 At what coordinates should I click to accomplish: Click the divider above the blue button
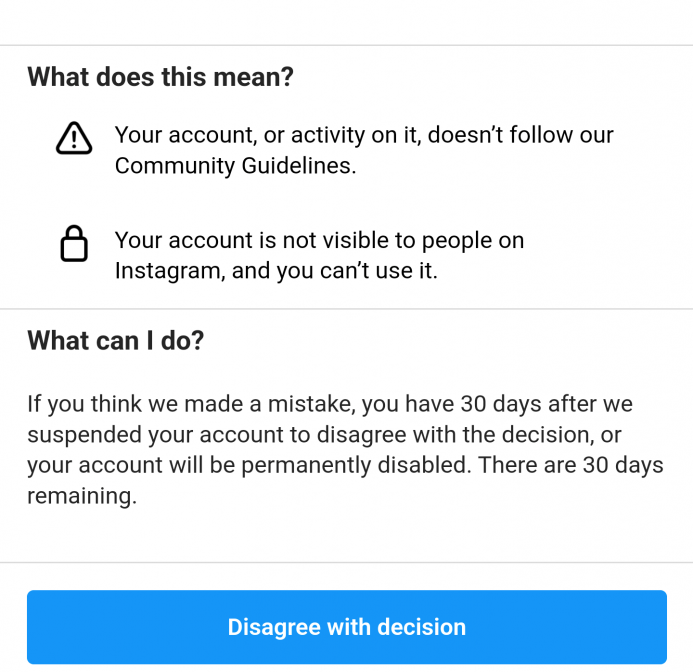[346, 562]
